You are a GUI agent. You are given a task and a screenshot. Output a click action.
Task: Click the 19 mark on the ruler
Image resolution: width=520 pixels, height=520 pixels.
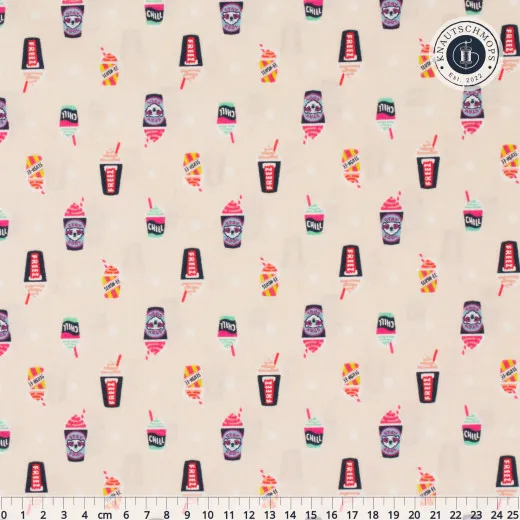pos(394,514)
